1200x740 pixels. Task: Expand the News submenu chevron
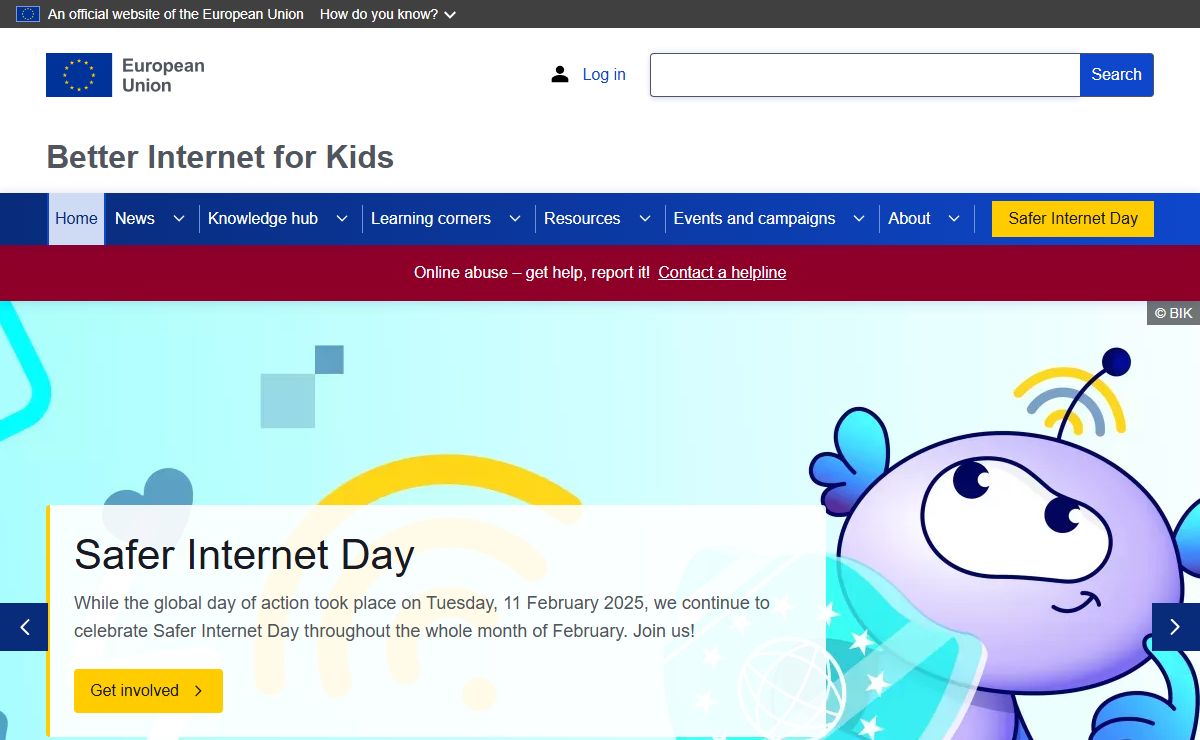click(x=179, y=219)
